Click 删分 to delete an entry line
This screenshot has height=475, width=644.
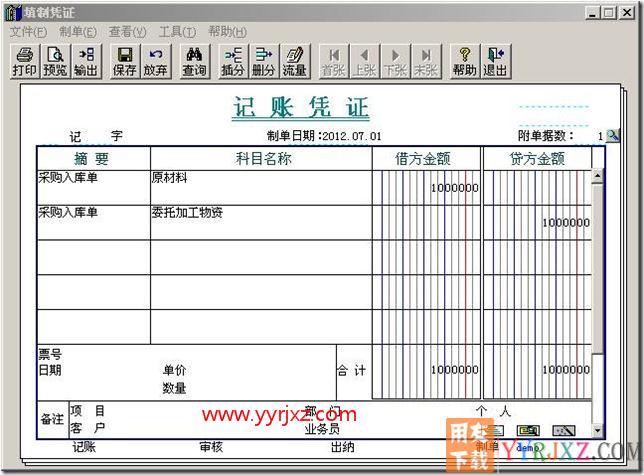point(264,62)
